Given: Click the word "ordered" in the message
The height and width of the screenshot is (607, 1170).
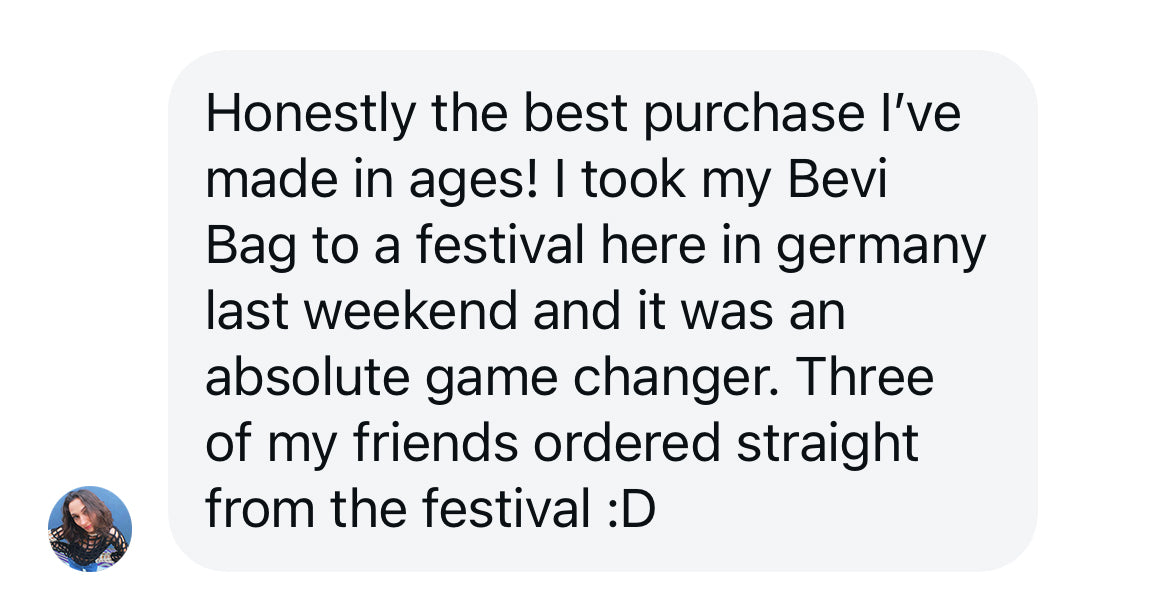Looking at the screenshot, I should (x=626, y=444).
